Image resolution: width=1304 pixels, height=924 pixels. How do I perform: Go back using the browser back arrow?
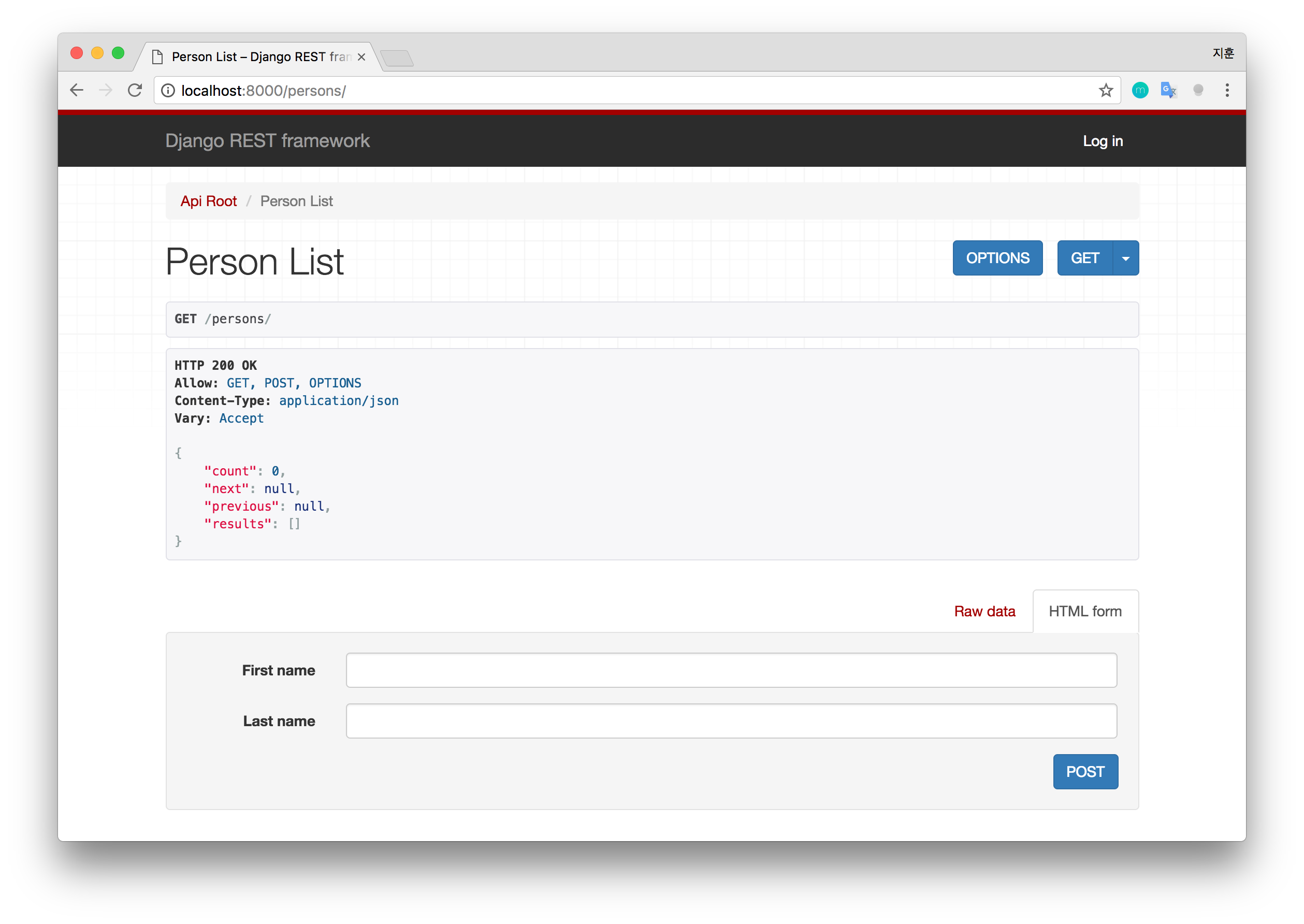(77, 90)
